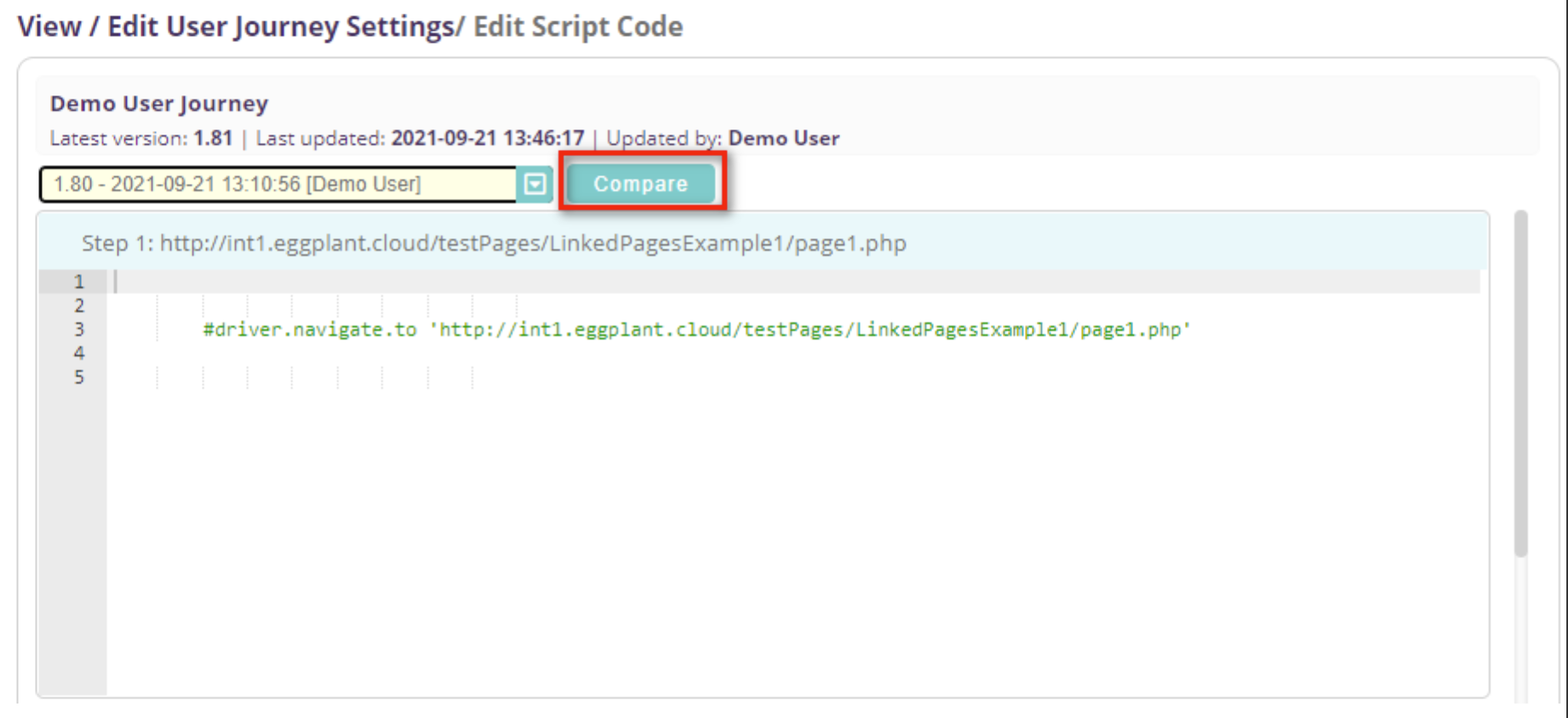Click the Edit Script Code breadcrumb text
Image resolution: width=1568 pixels, height=718 pixels.
click(578, 26)
